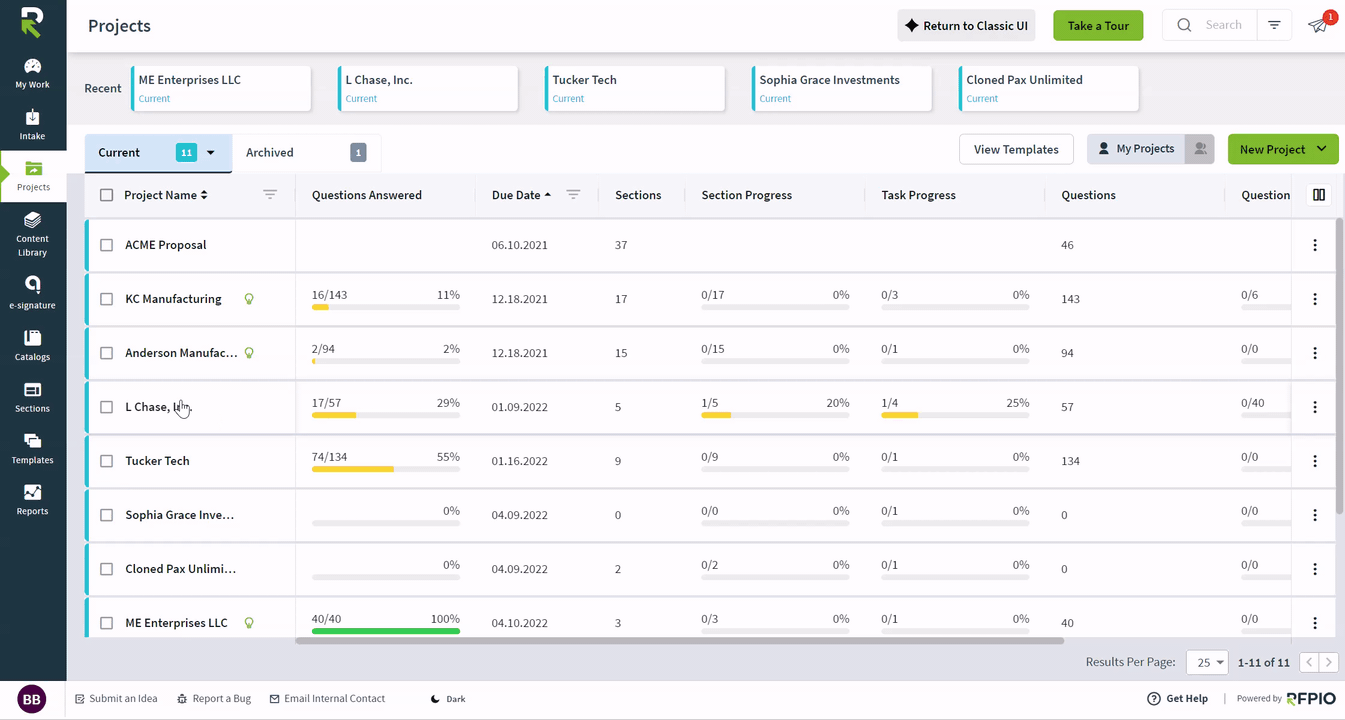Viewport: 1345px width, 720px height.
Task: Click Report a Bug link
Action: coord(214,699)
